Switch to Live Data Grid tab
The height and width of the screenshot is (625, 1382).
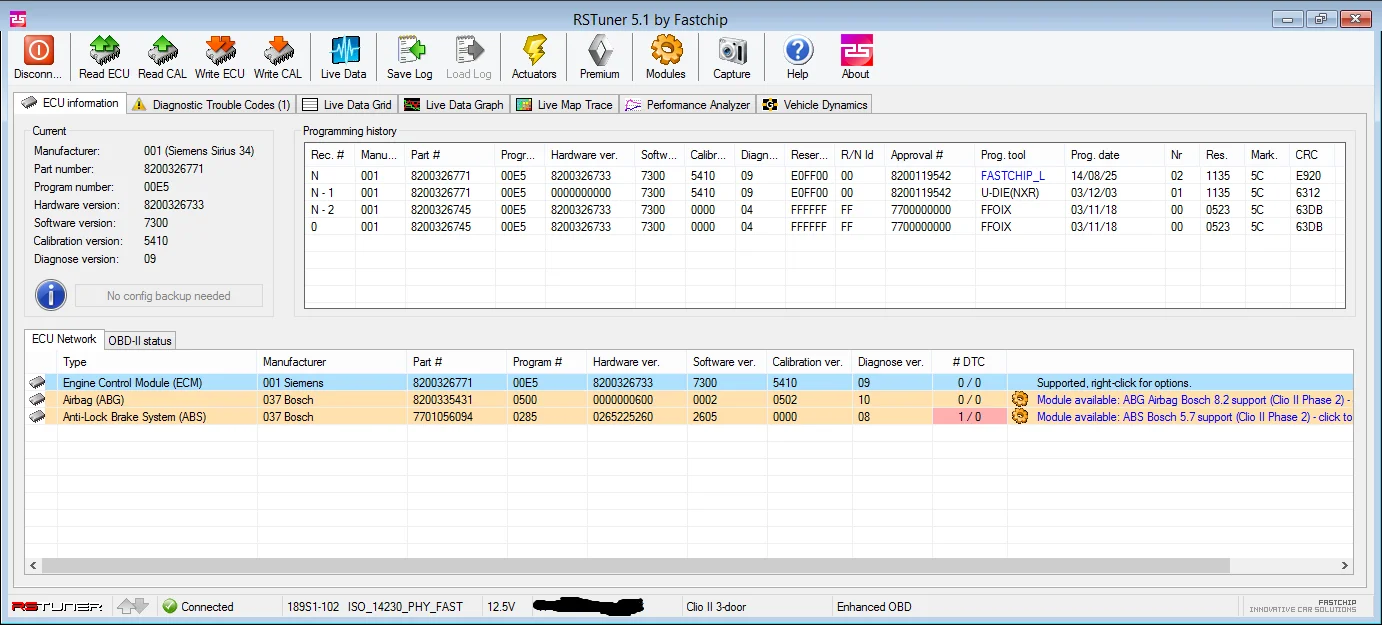(347, 104)
